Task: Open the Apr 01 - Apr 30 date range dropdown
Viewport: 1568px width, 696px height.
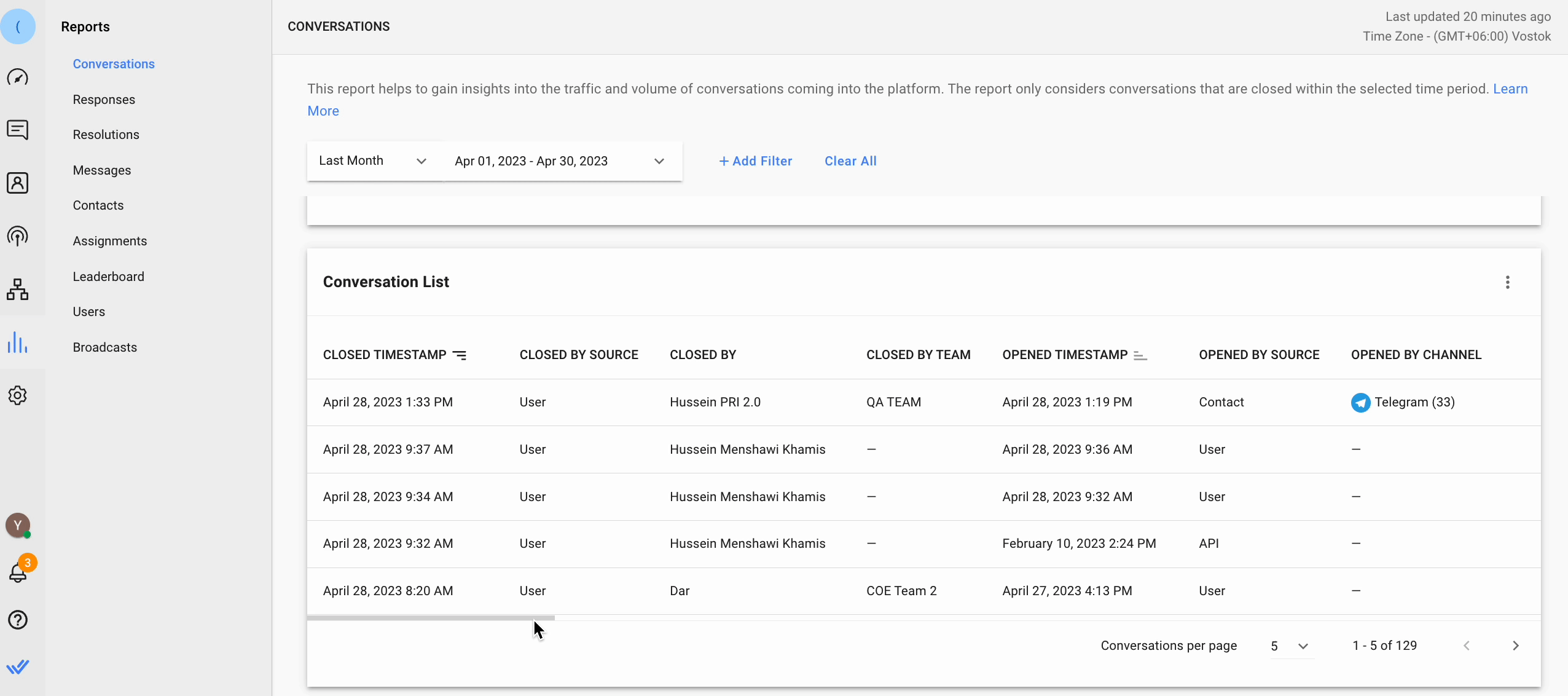Action: pyautogui.click(x=560, y=161)
